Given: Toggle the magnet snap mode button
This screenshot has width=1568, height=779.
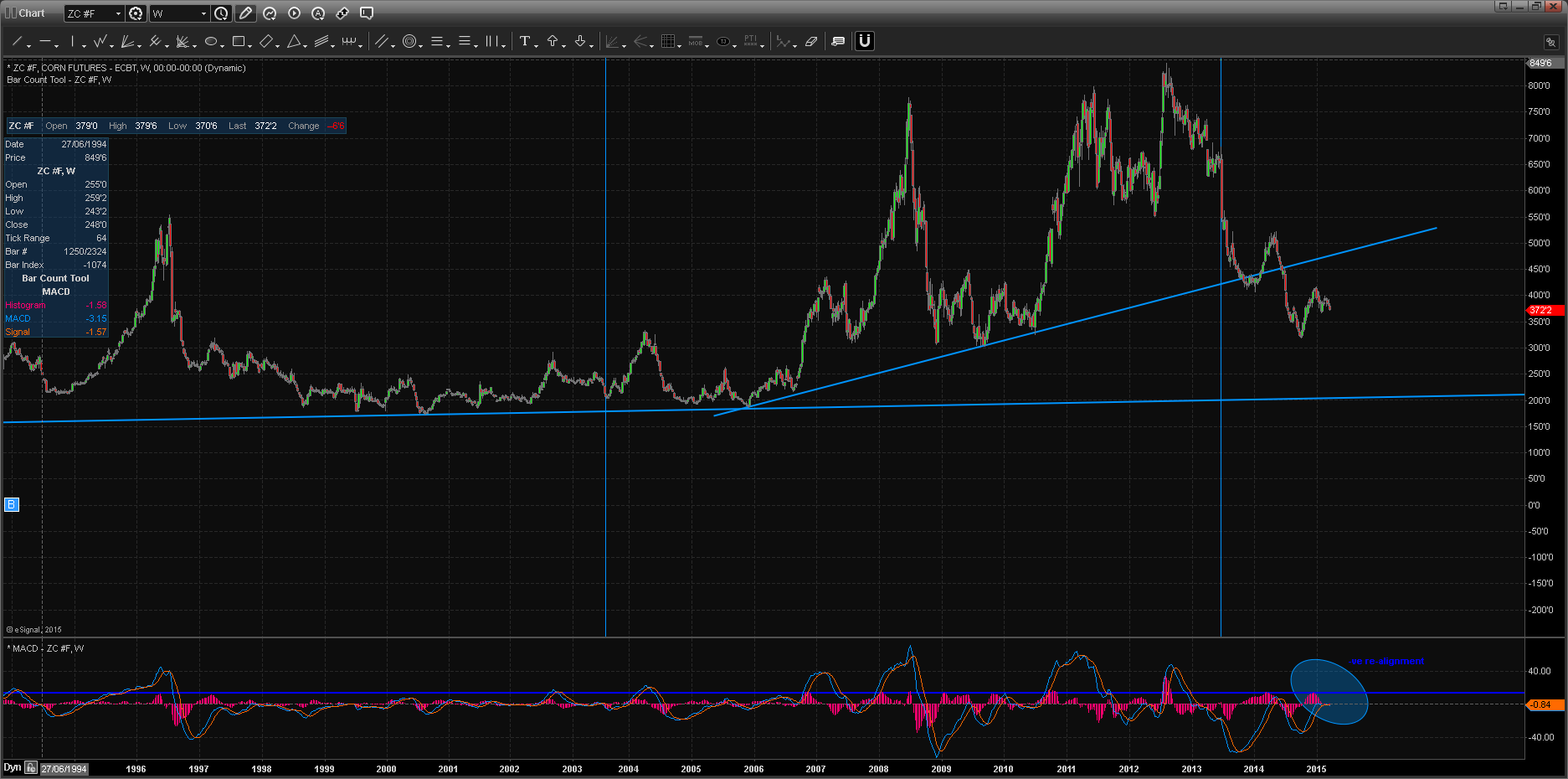Looking at the screenshot, I should pos(864,41).
